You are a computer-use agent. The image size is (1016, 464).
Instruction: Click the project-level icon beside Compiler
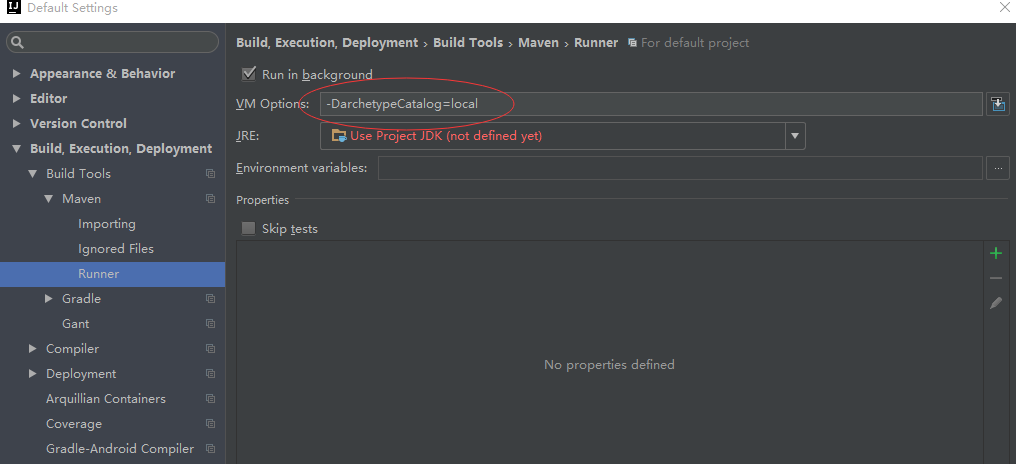pos(210,349)
